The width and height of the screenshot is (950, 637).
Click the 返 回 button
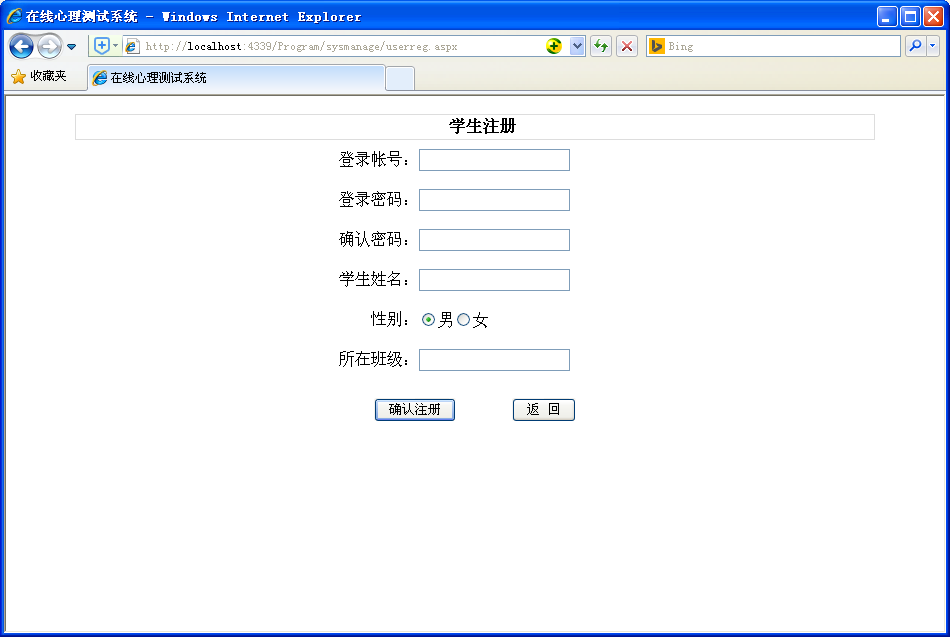pyautogui.click(x=543, y=410)
